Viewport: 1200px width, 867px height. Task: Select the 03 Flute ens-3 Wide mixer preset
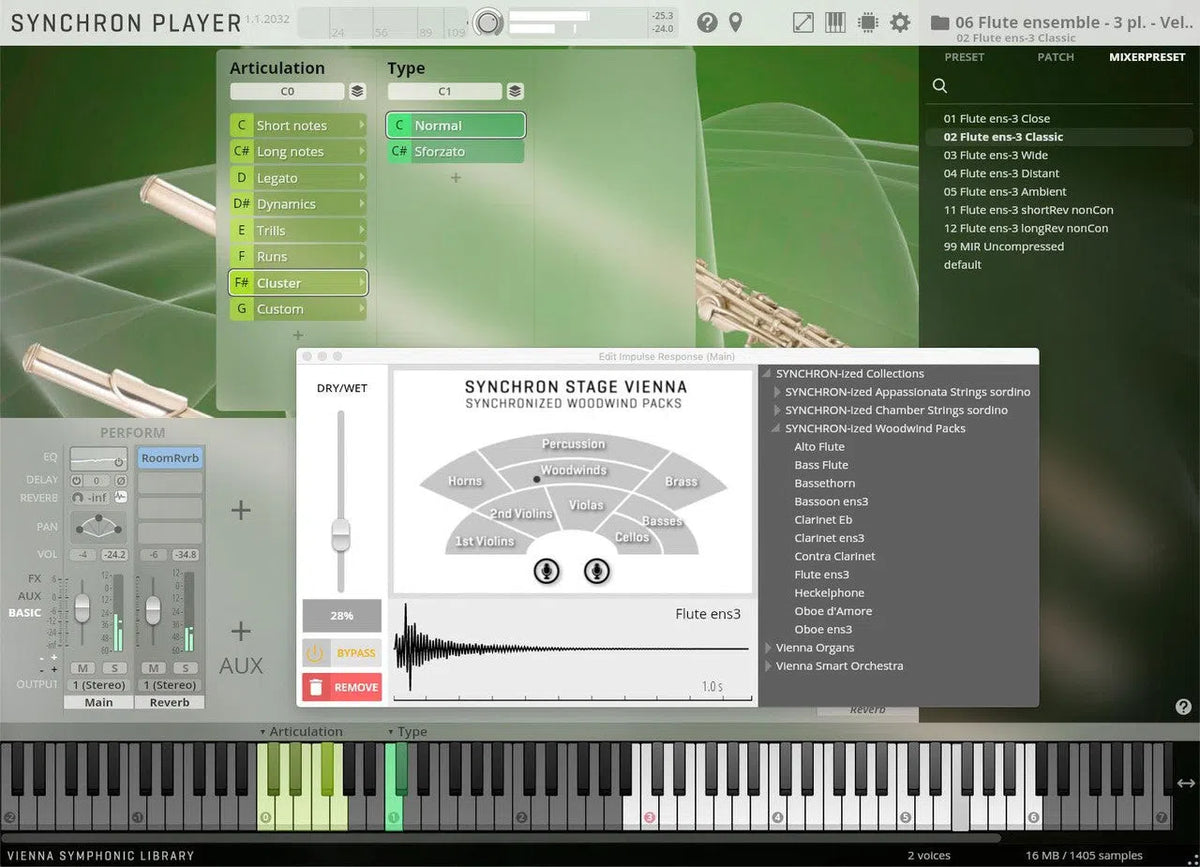(x=995, y=155)
